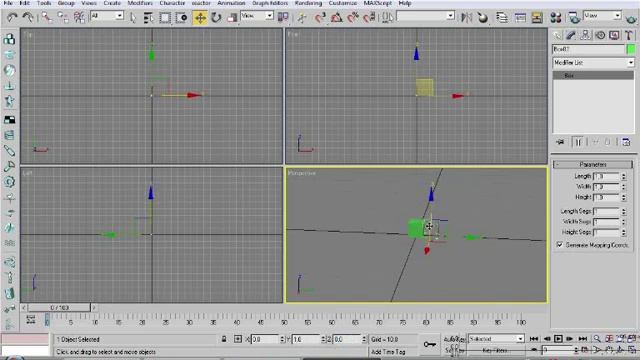This screenshot has width=640, height=360.
Task: Toggle Window/Crossing selection icon
Action: click(x=181, y=18)
